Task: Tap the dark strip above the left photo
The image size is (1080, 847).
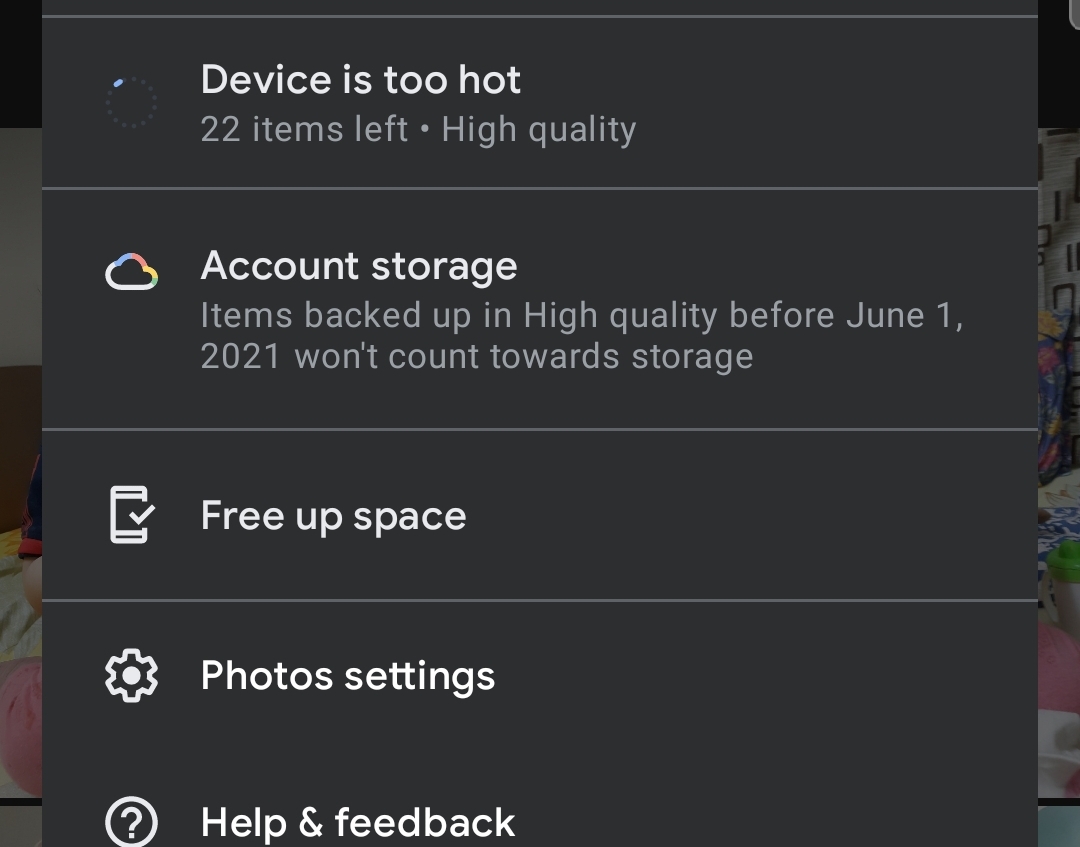Action: (20, 60)
